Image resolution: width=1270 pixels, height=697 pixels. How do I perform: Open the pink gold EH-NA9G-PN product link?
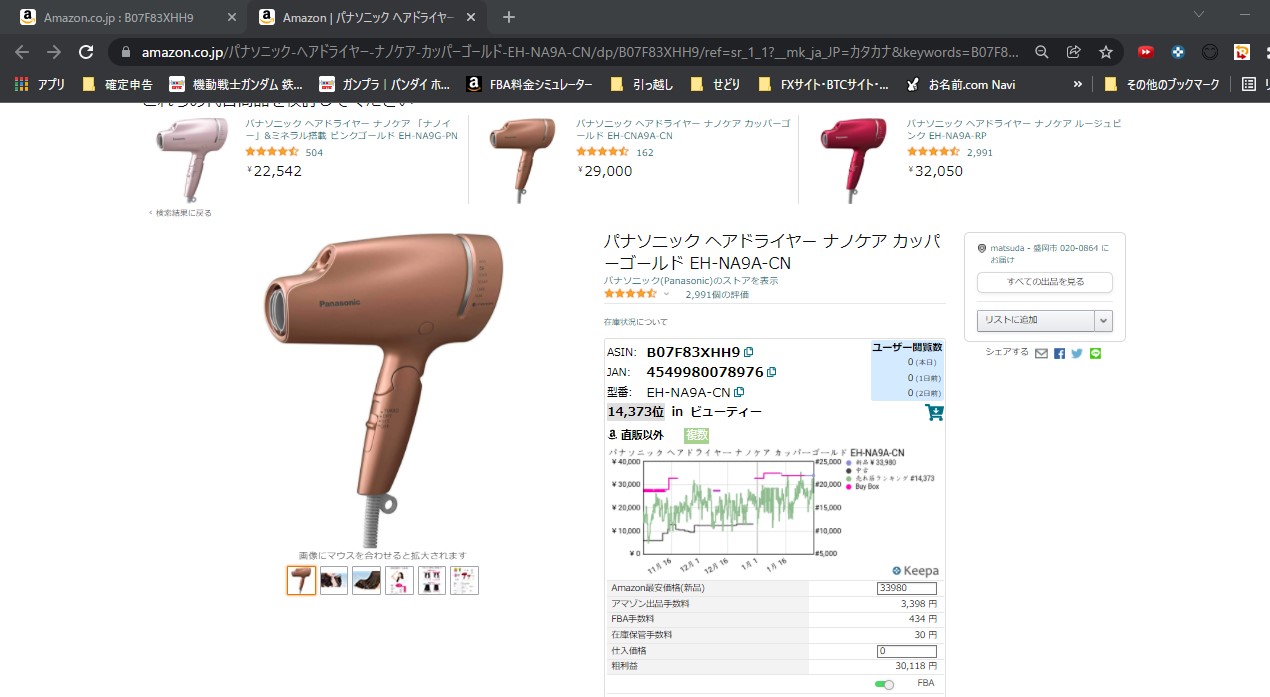[x=352, y=129]
